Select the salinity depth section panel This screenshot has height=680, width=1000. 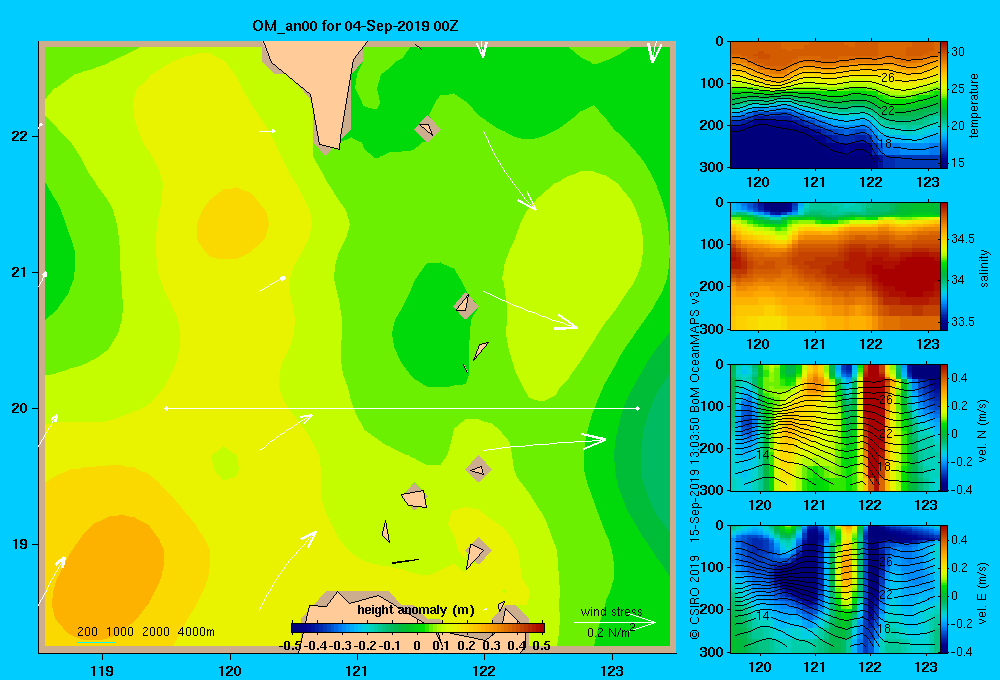point(834,266)
